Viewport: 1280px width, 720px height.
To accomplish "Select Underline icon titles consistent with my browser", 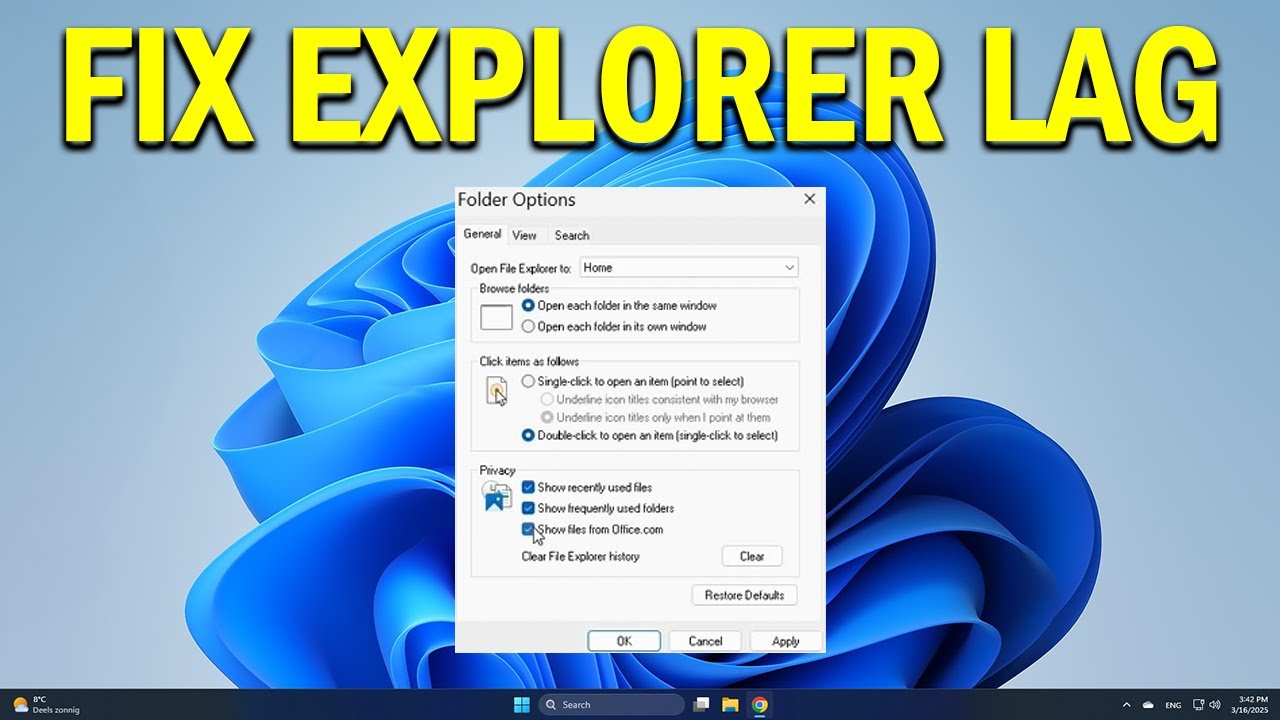I will (x=547, y=400).
